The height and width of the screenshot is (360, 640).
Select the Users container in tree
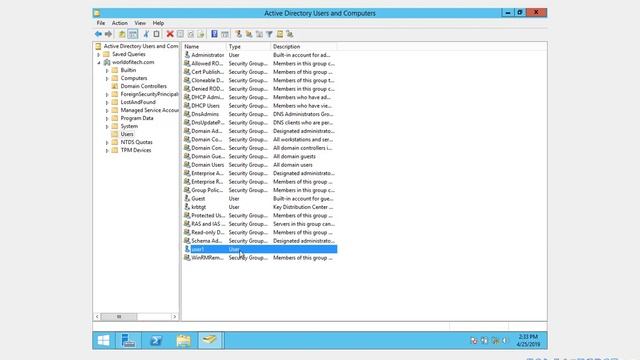[127, 134]
